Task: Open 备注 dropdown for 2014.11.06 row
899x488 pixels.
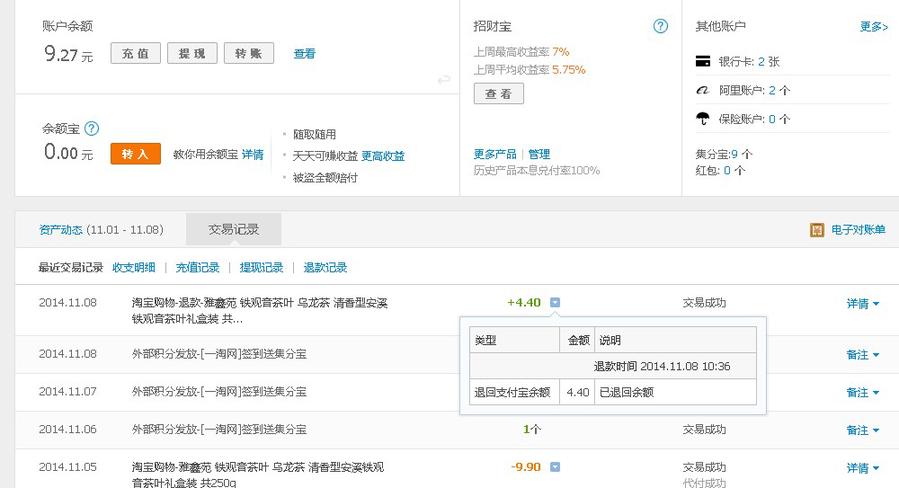Action: pyautogui.click(x=862, y=430)
